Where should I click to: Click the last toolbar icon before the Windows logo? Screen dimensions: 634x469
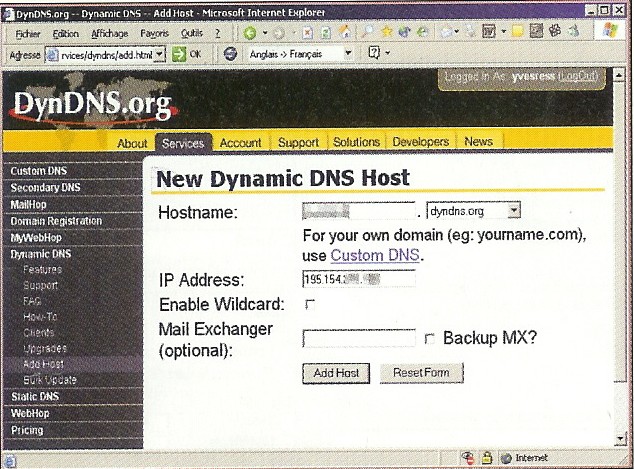pyautogui.click(x=574, y=31)
